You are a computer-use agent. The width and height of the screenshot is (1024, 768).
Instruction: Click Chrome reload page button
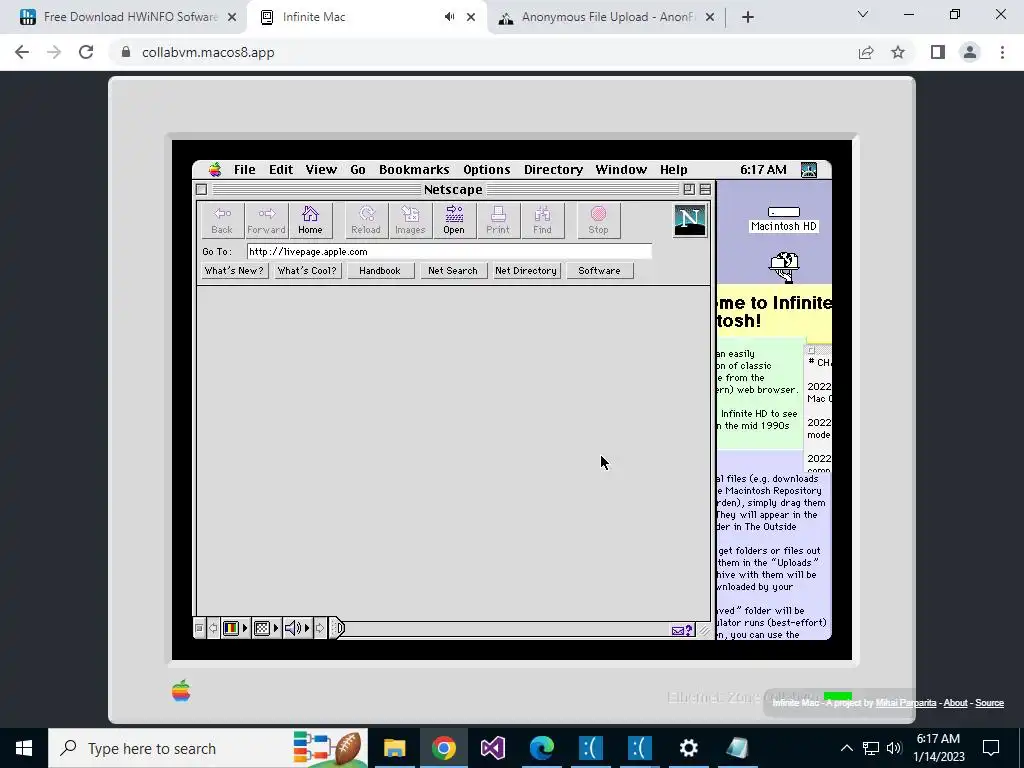pos(86,52)
